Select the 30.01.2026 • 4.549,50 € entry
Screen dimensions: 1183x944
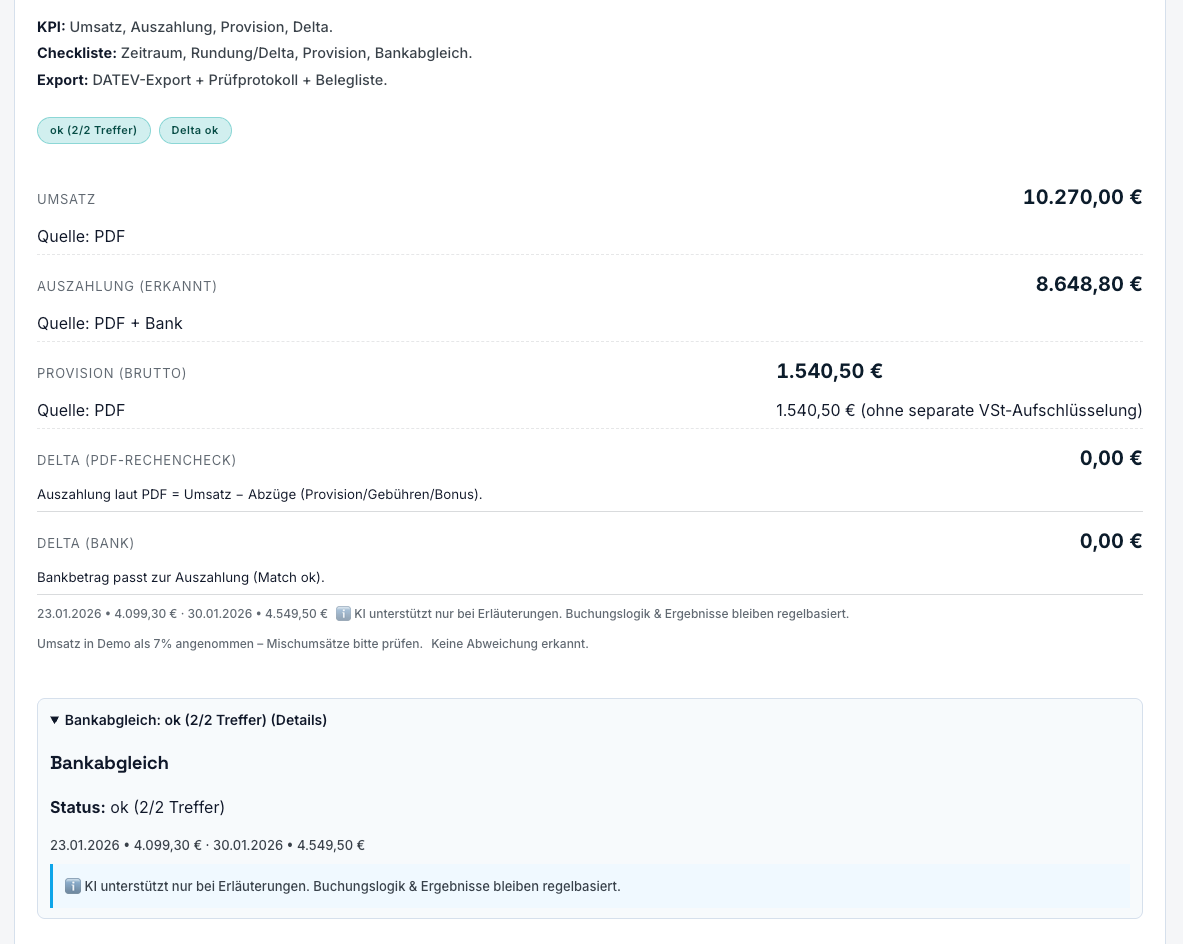(288, 845)
